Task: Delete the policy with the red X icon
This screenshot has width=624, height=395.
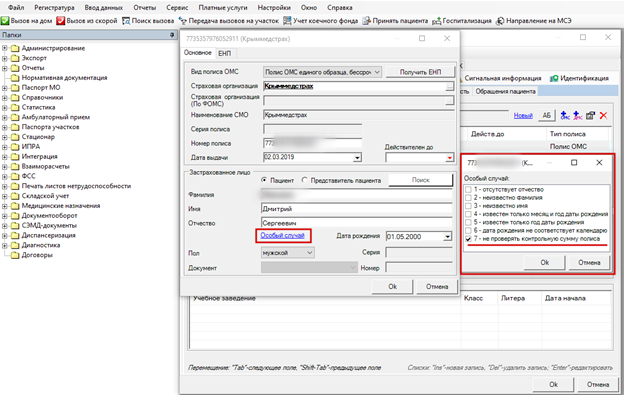Action: (603, 115)
